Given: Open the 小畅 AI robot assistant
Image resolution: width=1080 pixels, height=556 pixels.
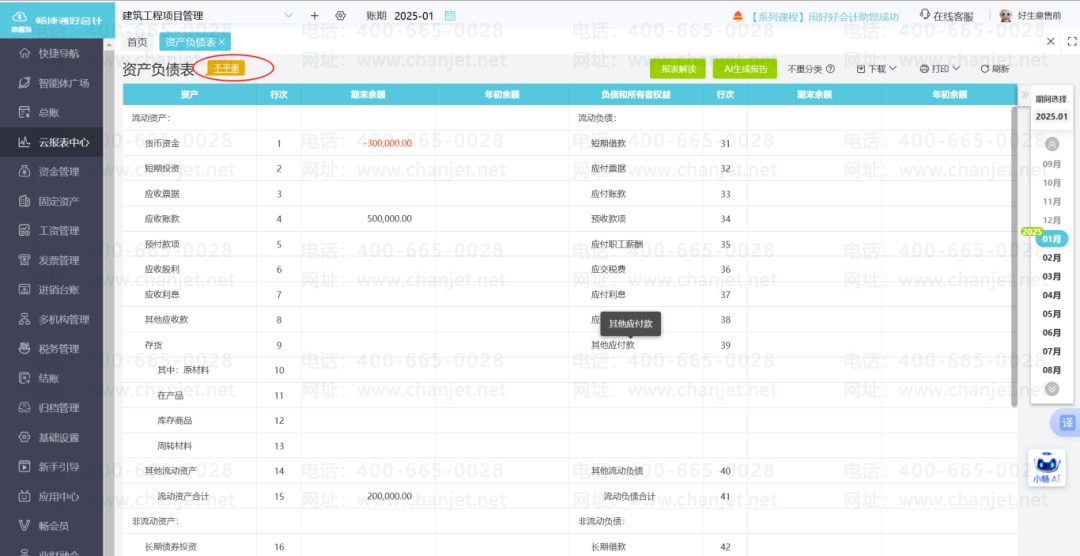Looking at the screenshot, I should [x=1046, y=468].
